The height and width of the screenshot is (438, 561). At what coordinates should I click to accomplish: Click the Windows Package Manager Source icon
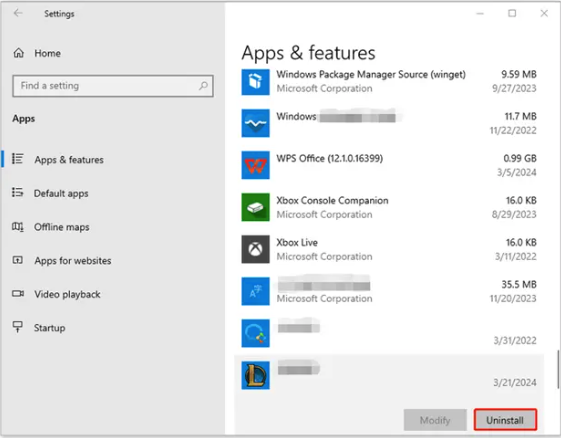coord(255,82)
